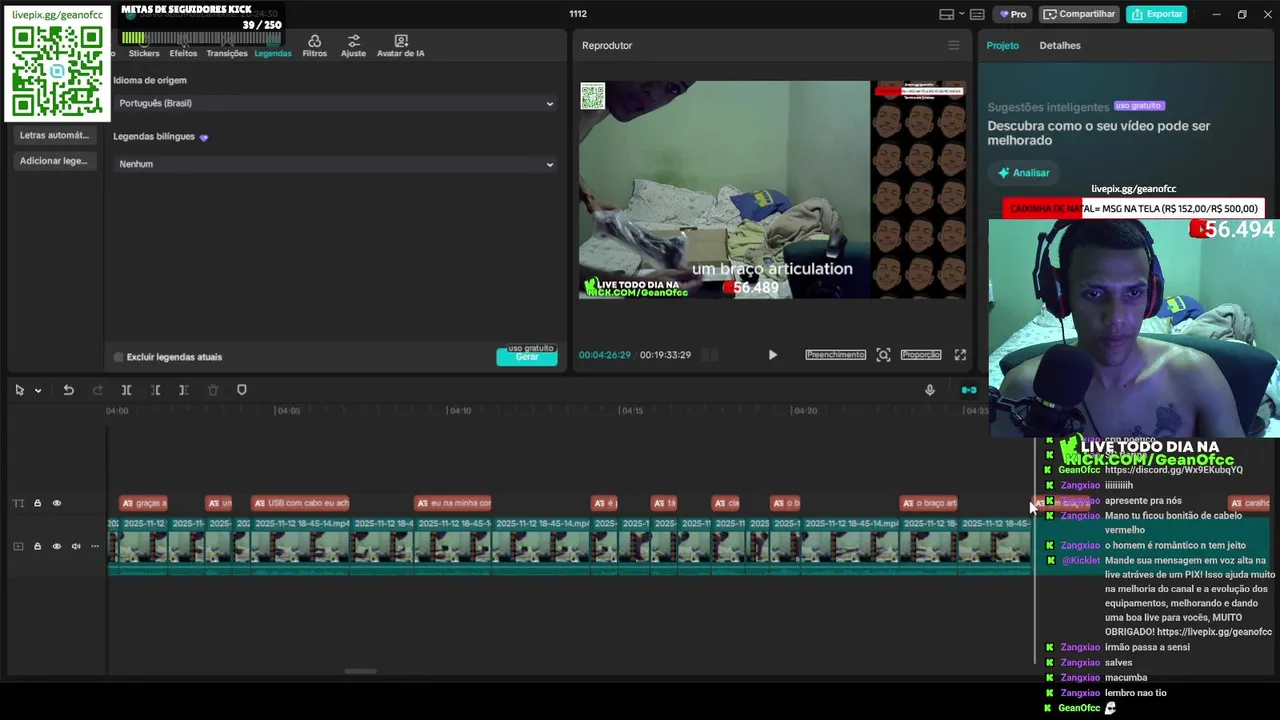This screenshot has height=720, width=1280.
Task: Delete left of playhead trim tool
Action: pos(155,390)
